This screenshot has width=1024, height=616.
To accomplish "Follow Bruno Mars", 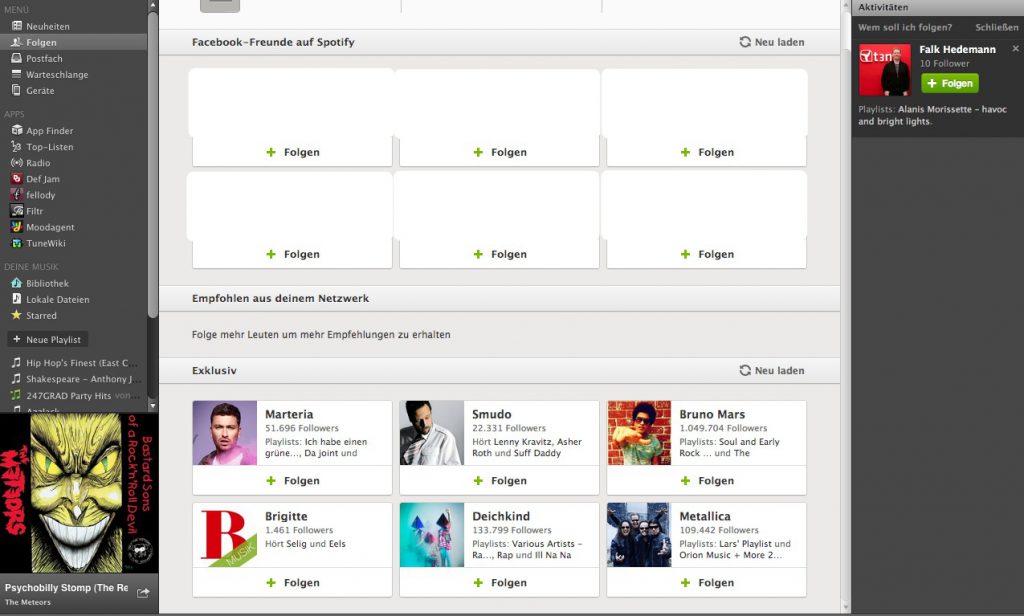I will coord(706,481).
